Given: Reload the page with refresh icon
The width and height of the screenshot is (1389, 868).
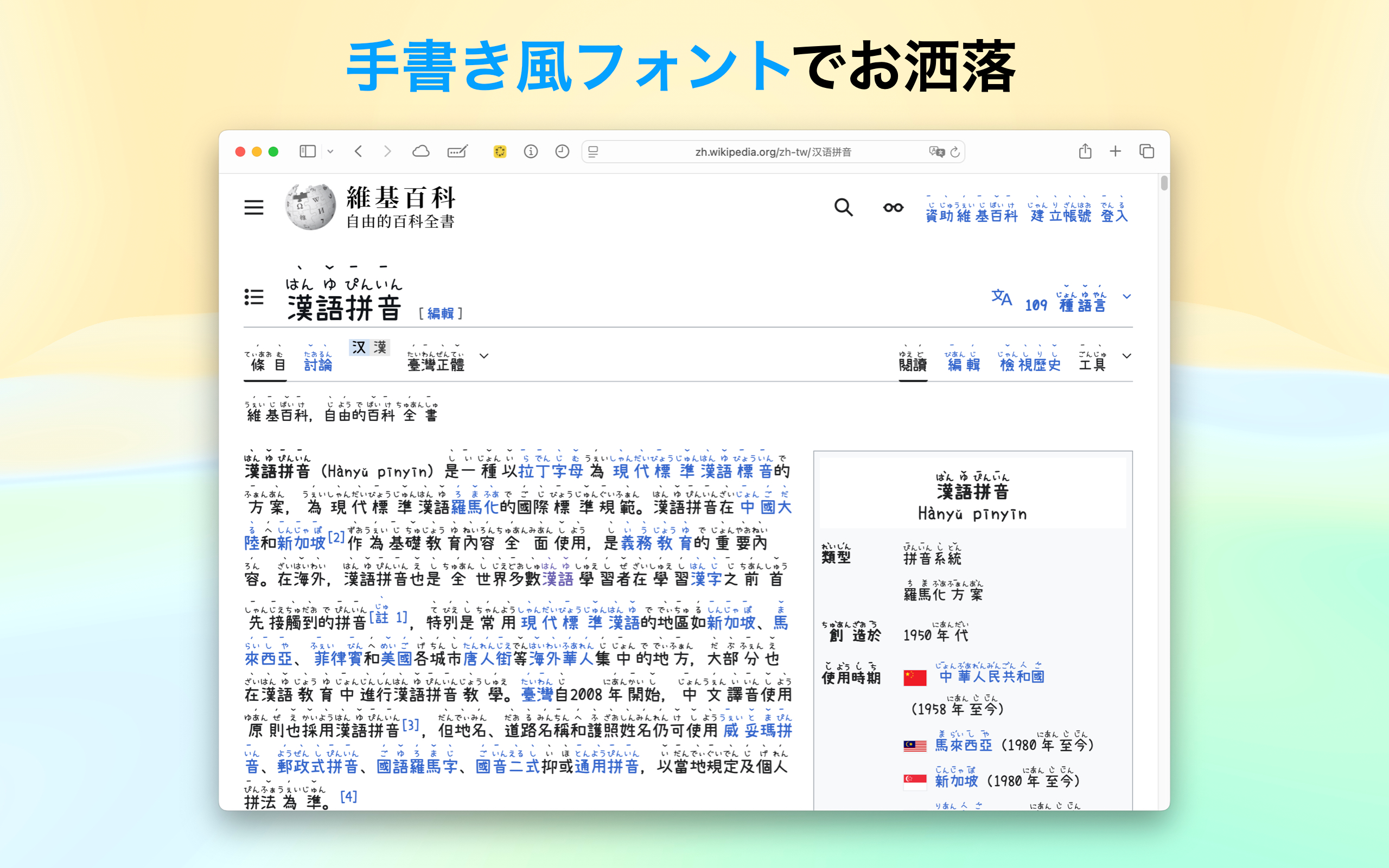Looking at the screenshot, I should pos(955,151).
